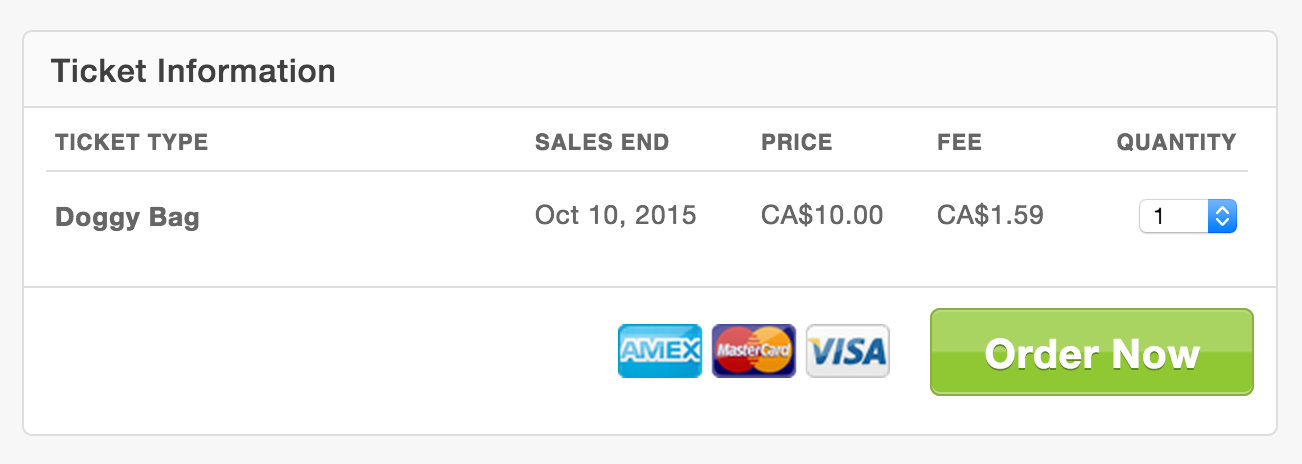Viewport: 1302px width, 464px height.
Task: Click the VISA card icon
Action: point(847,351)
